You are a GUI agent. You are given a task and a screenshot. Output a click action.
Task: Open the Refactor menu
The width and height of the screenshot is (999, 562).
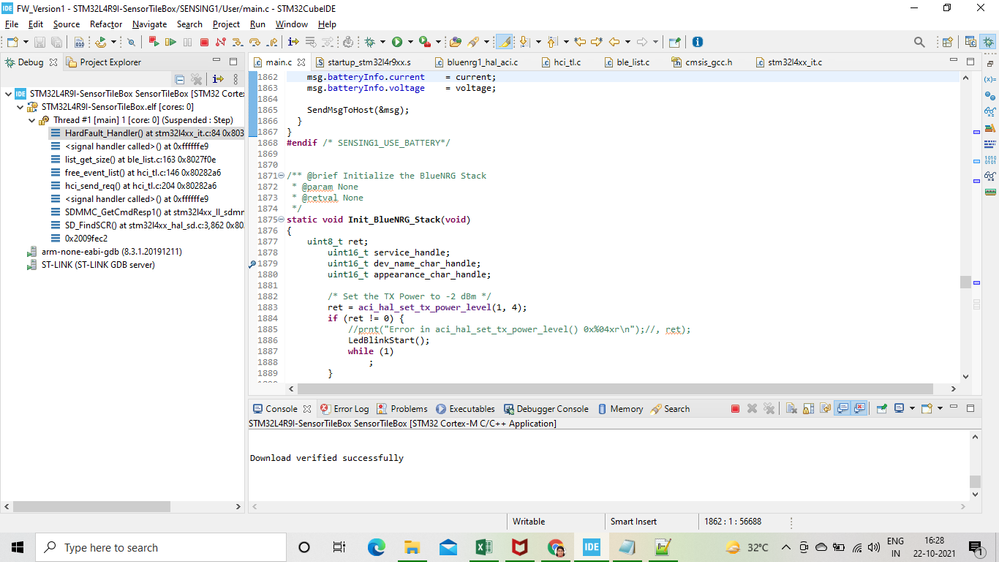click(x=106, y=24)
